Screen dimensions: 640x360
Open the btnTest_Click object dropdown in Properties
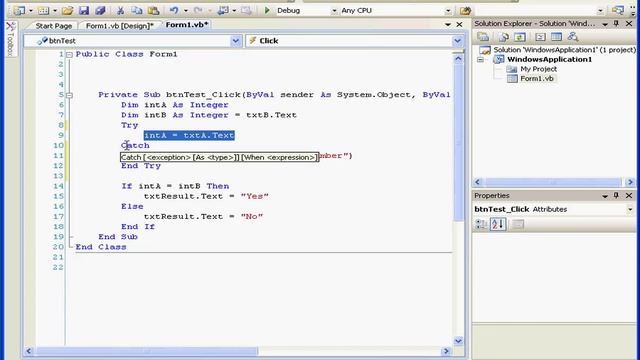tap(630, 209)
